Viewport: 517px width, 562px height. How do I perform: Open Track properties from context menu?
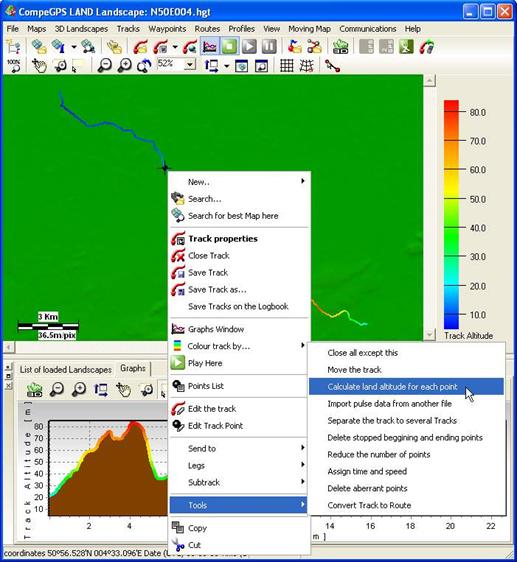click(x=239, y=239)
